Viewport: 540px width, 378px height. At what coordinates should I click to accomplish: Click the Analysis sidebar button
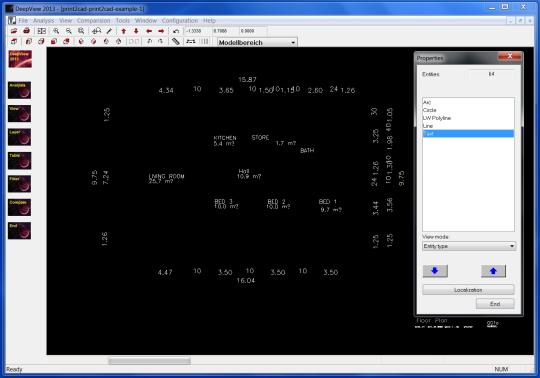click(19, 90)
